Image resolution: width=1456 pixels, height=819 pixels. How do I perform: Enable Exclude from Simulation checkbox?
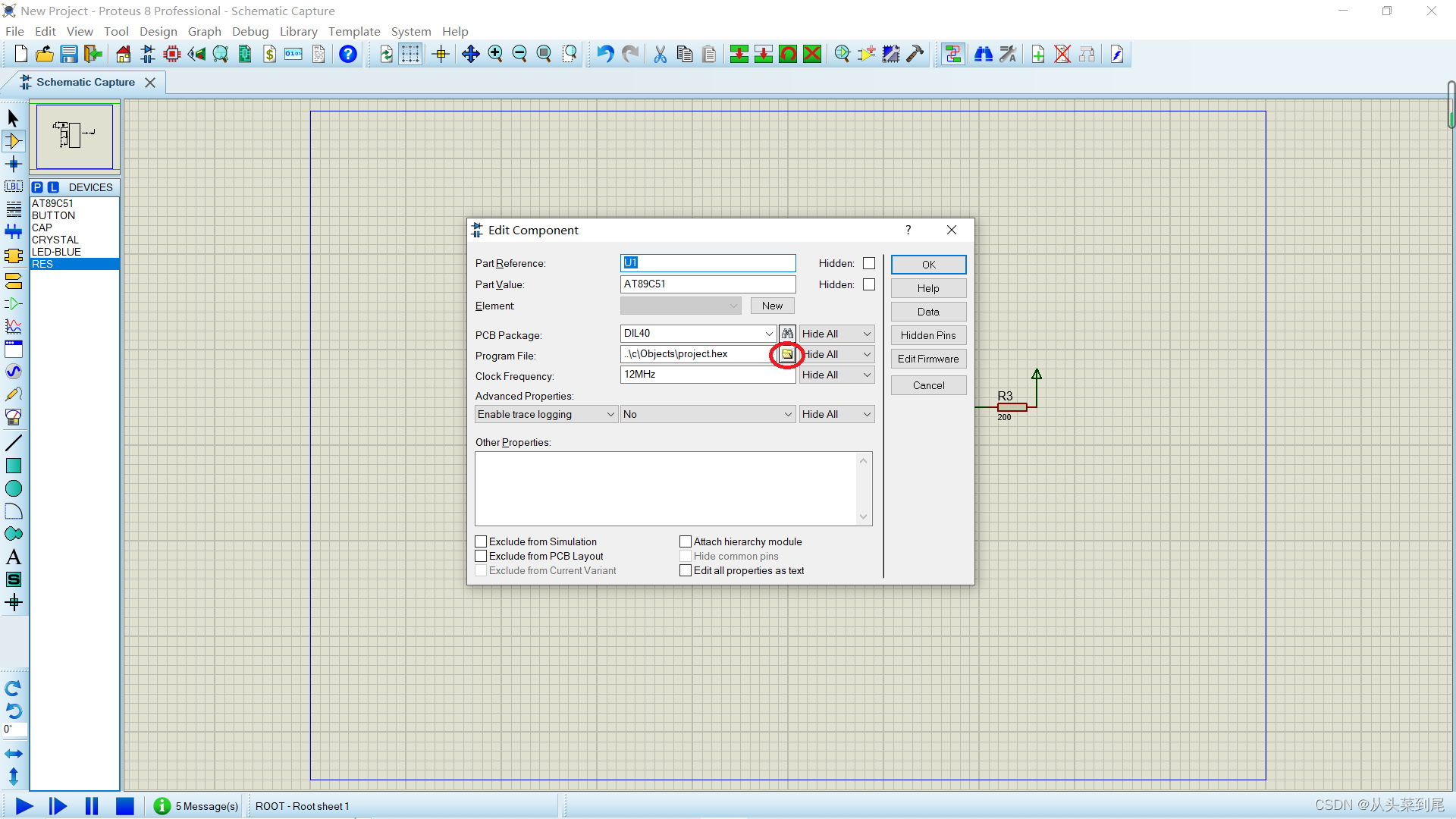click(x=481, y=541)
